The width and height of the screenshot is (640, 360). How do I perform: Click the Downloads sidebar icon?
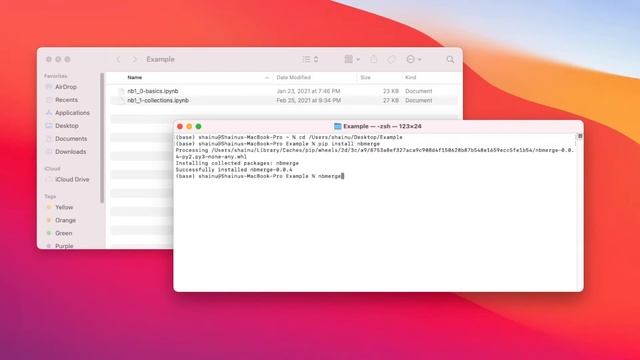tap(49, 152)
